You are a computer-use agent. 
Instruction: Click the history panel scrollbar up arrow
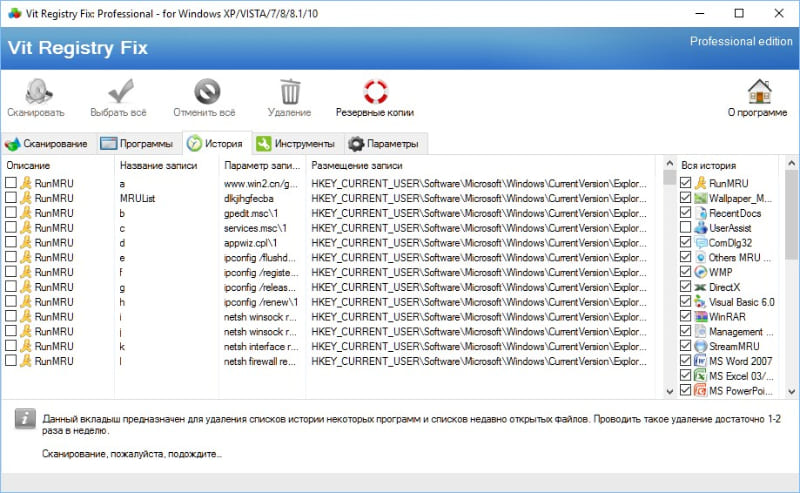[791, 163]
